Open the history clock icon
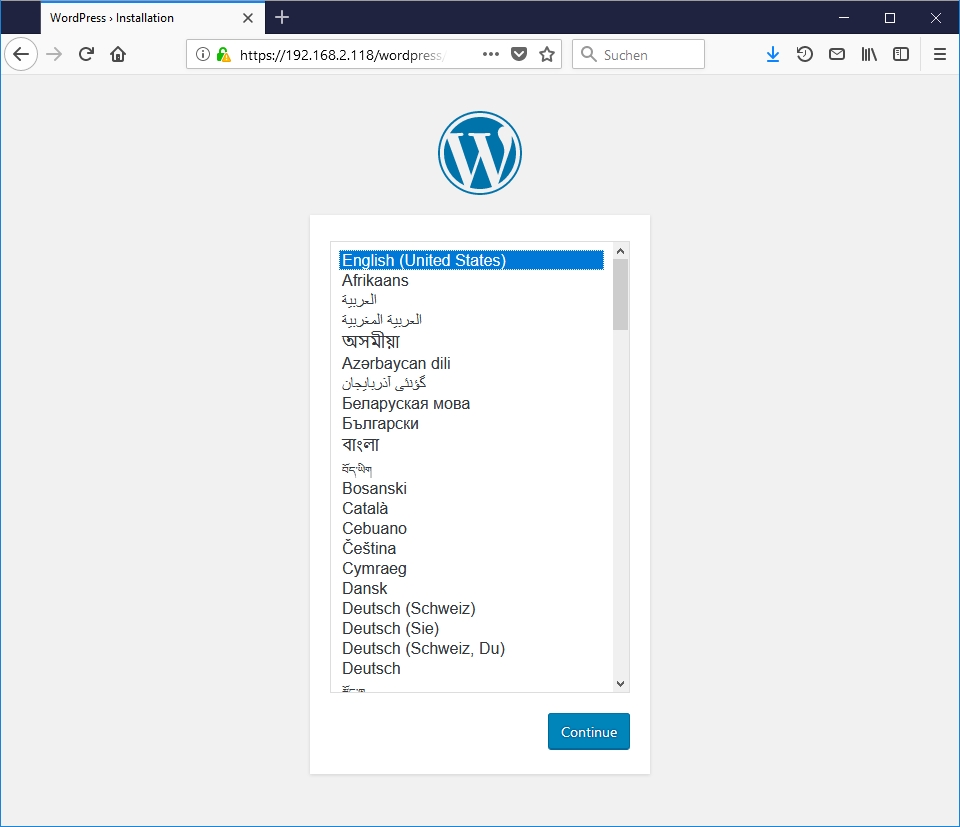The height and width of the screenshot is (827, 960). tap(804, 54)
